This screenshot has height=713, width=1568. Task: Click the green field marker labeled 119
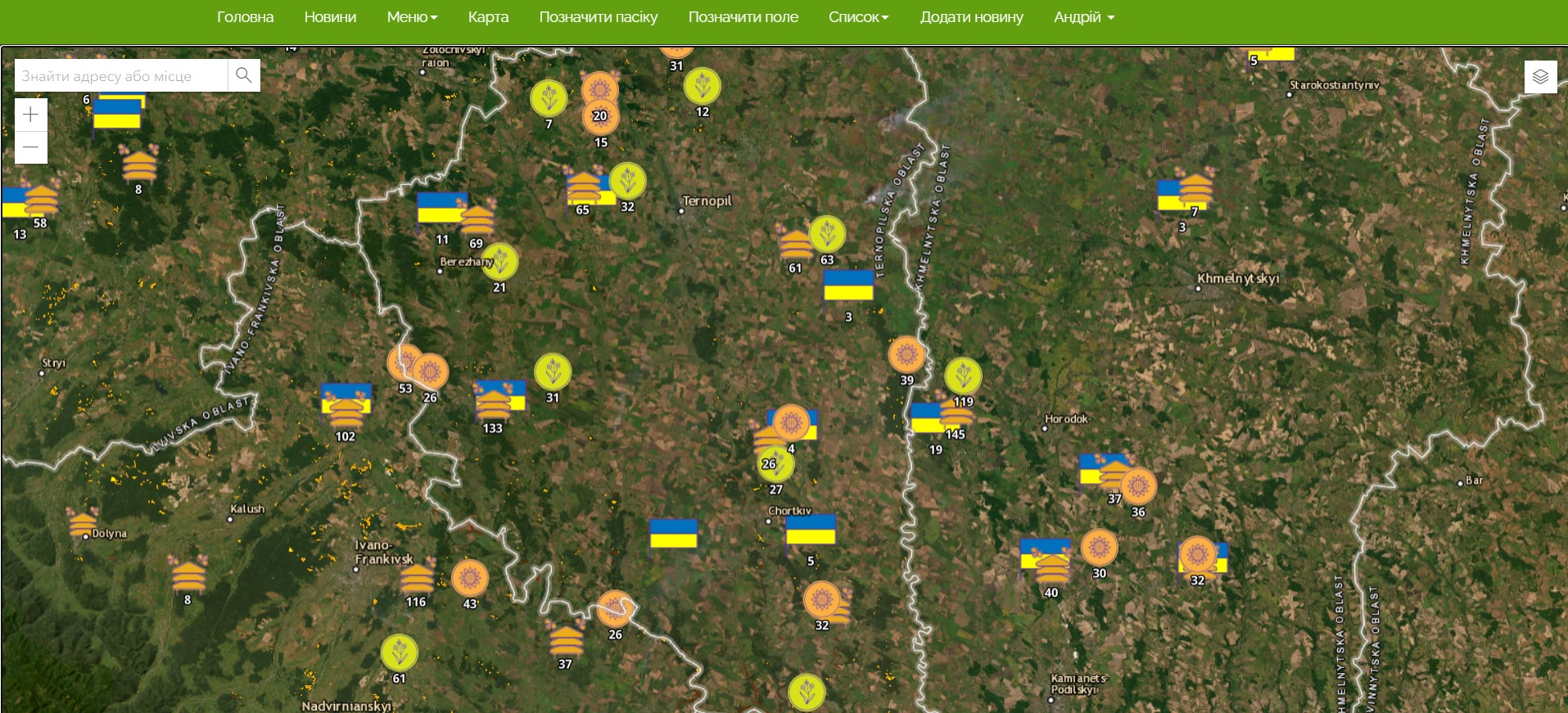coord(963,377)
